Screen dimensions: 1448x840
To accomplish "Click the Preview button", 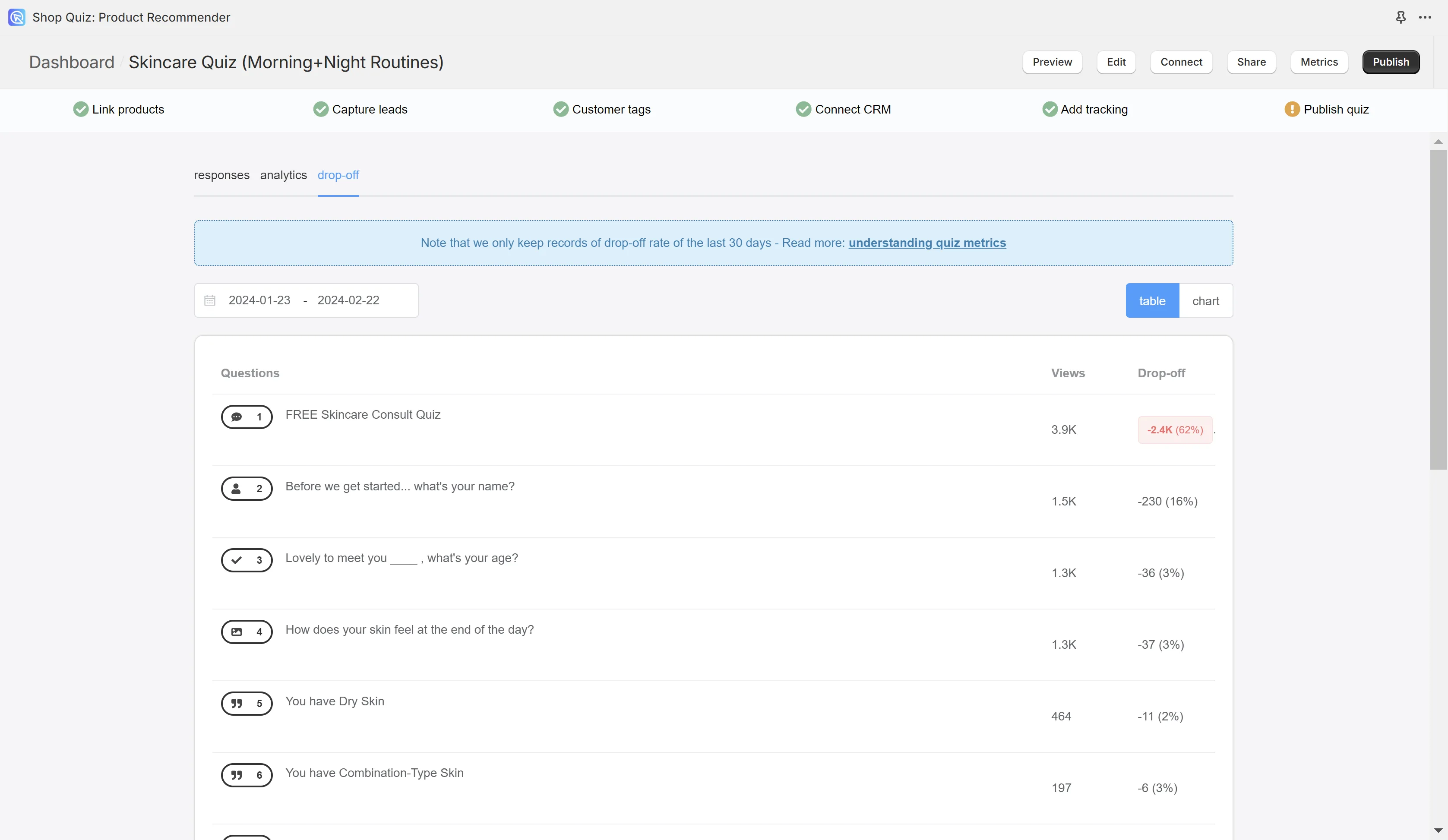I will pyautogui.click(x=1052, y=62).
